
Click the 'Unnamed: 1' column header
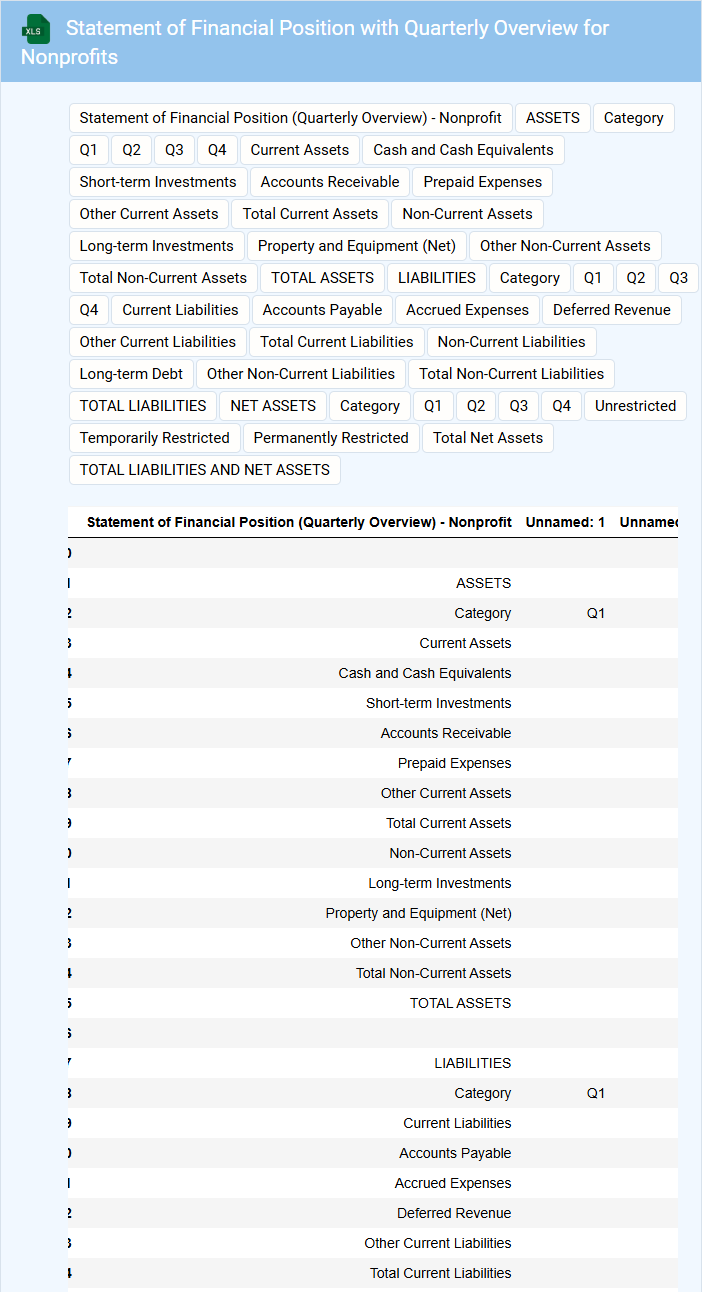click(x=565, y=522)
